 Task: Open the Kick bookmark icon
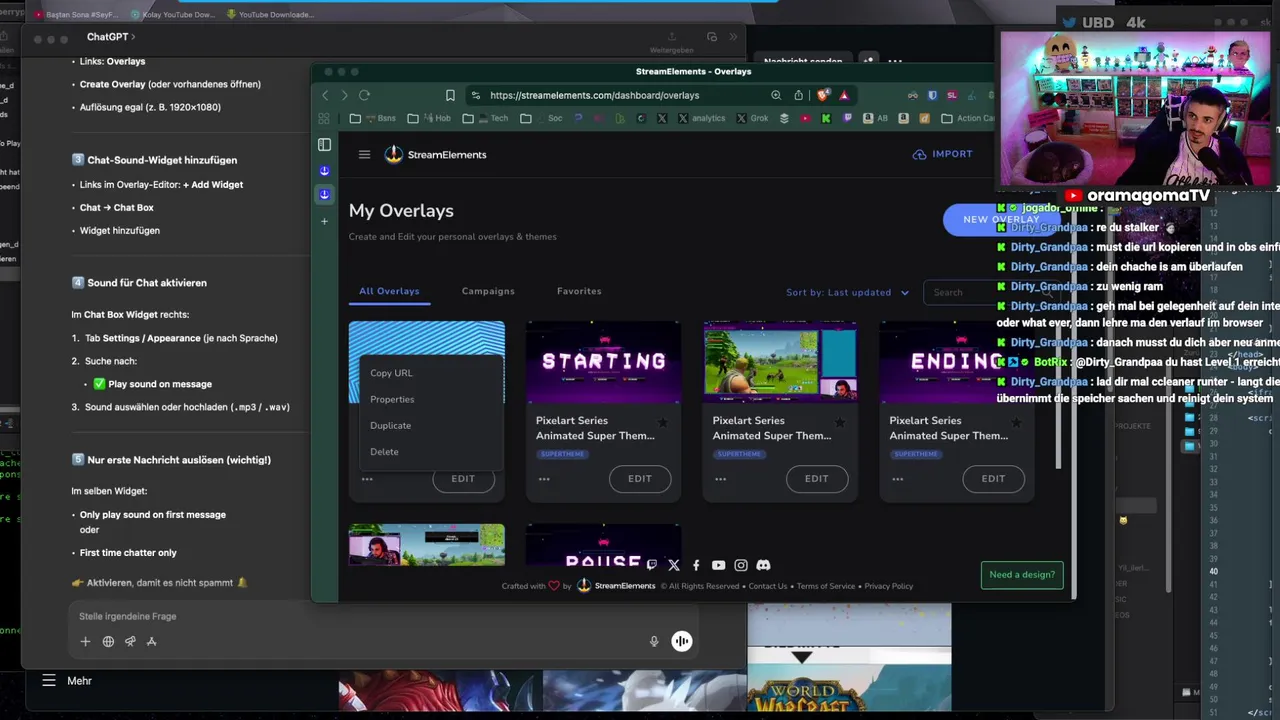(826, 118)
